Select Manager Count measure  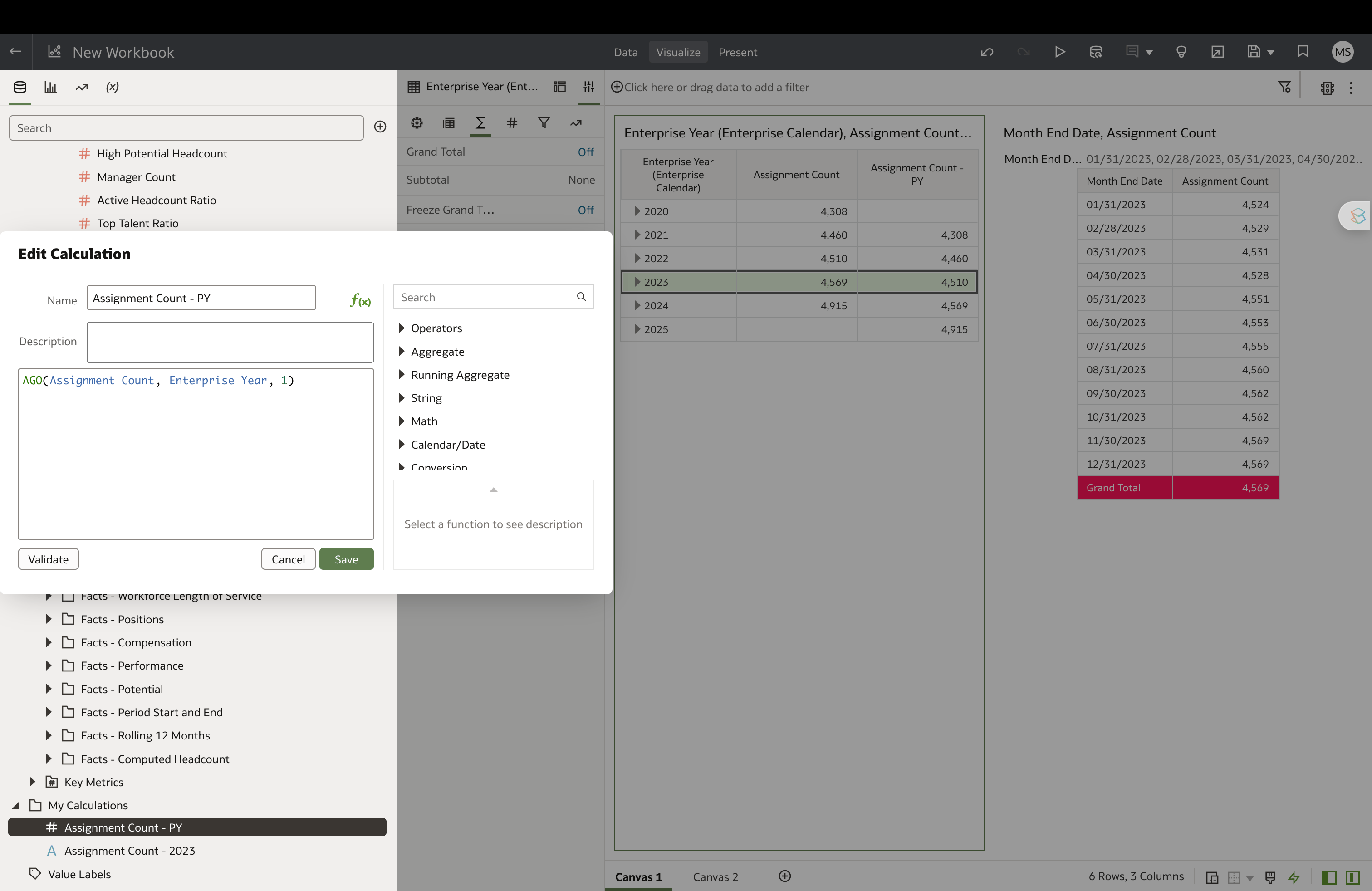(136, 177)
